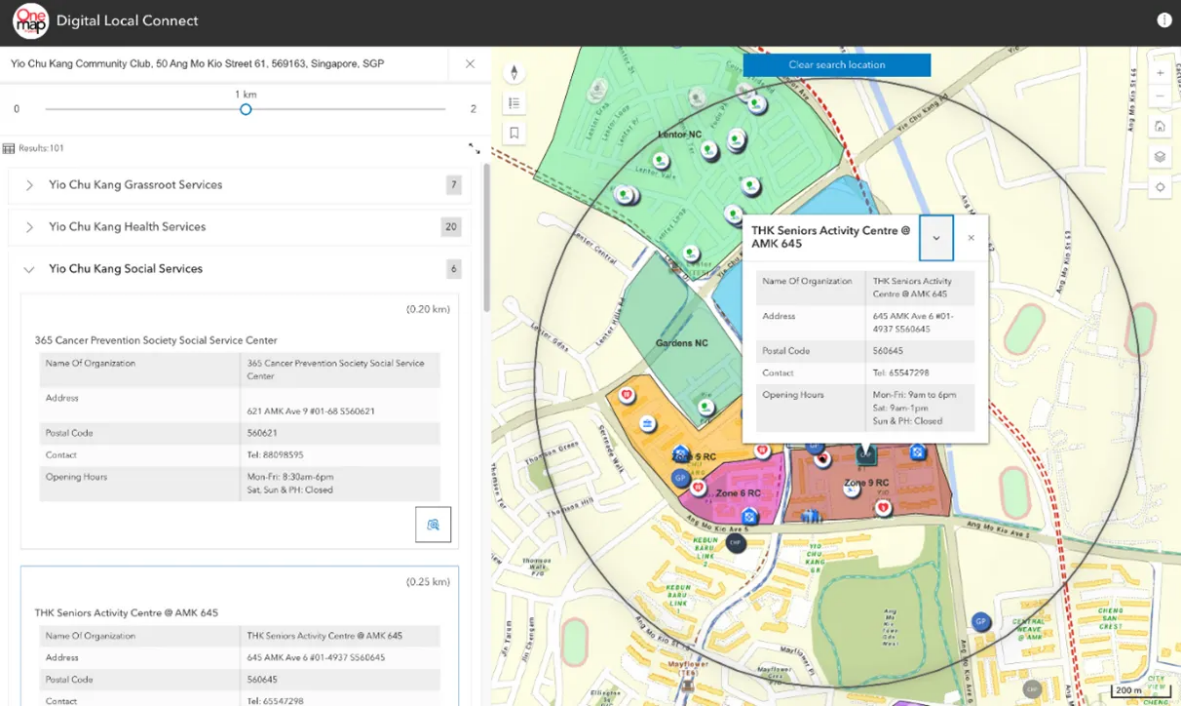Zoom to 365 Cancer Prevention Society on map
Viewport: 1183px width, 709px height.
[x=433, y=524]
